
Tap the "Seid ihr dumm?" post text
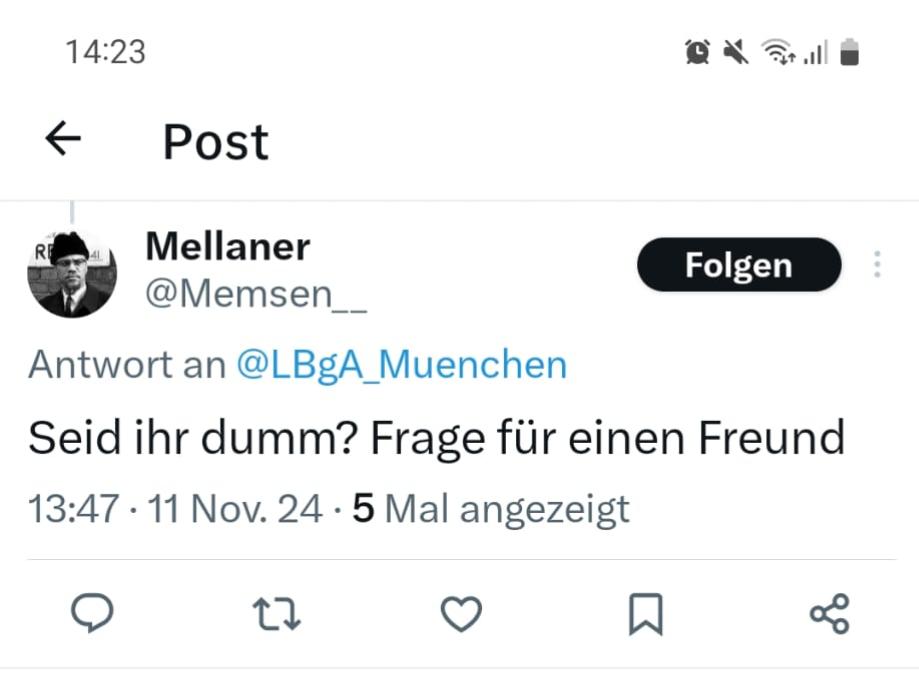point(436,437)
